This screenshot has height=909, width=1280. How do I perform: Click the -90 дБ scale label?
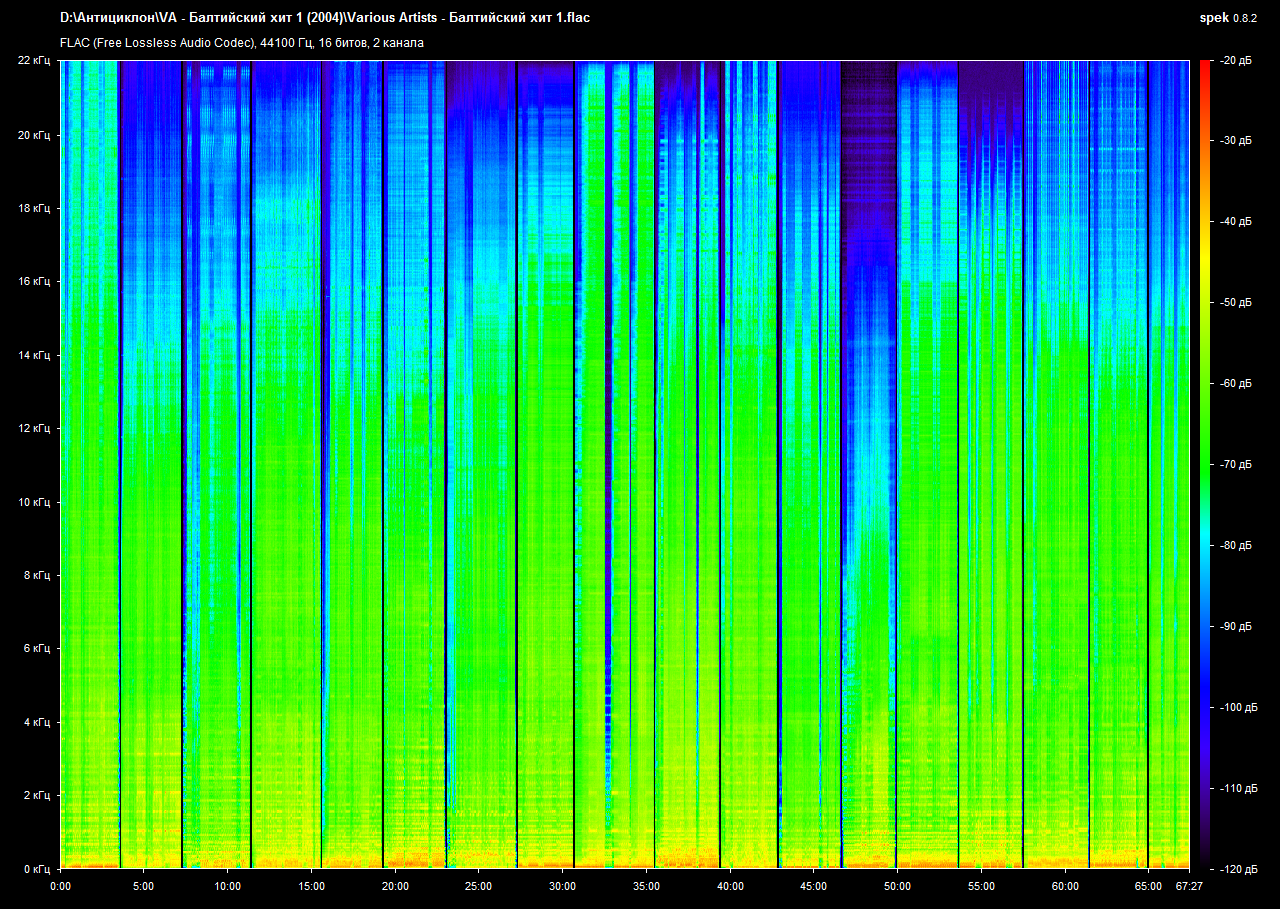point(1235,627)
